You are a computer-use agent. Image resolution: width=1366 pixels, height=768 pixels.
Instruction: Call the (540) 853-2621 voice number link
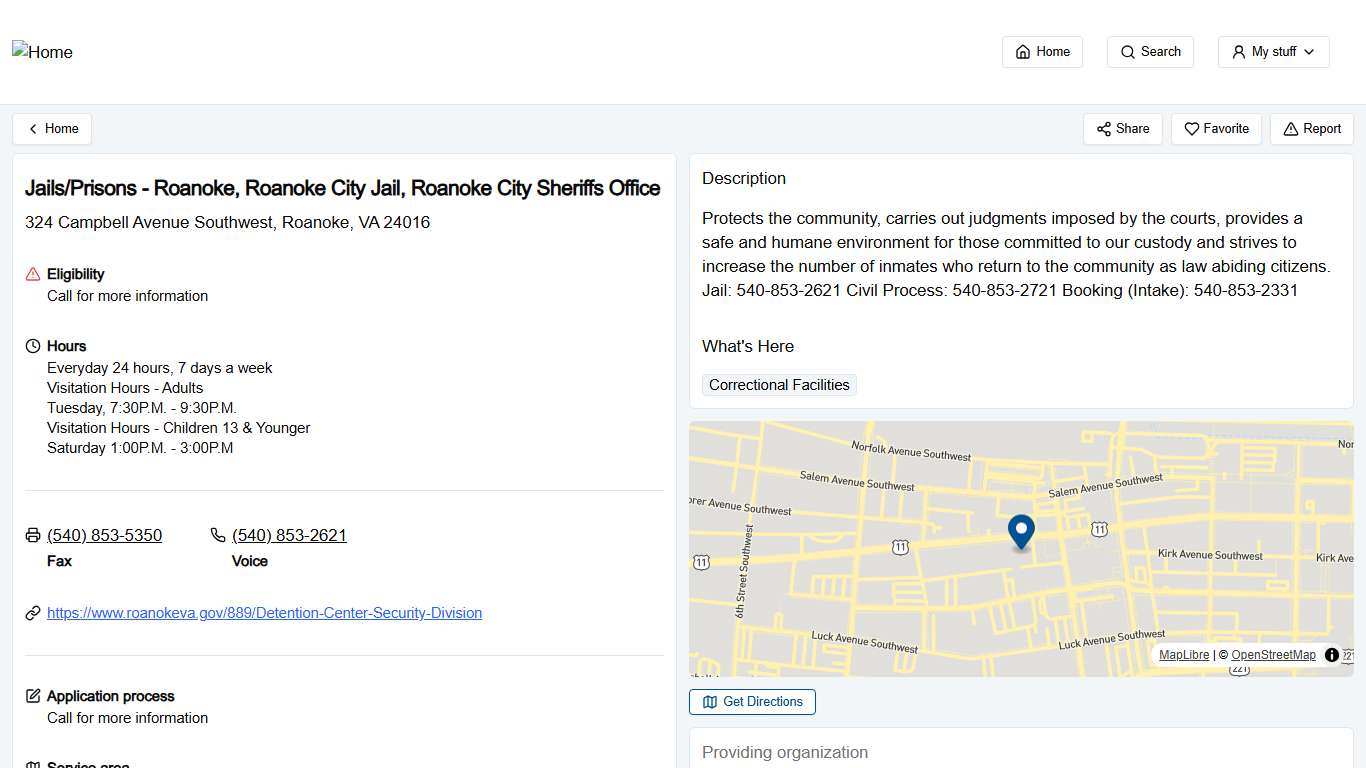tap(289, 535)
